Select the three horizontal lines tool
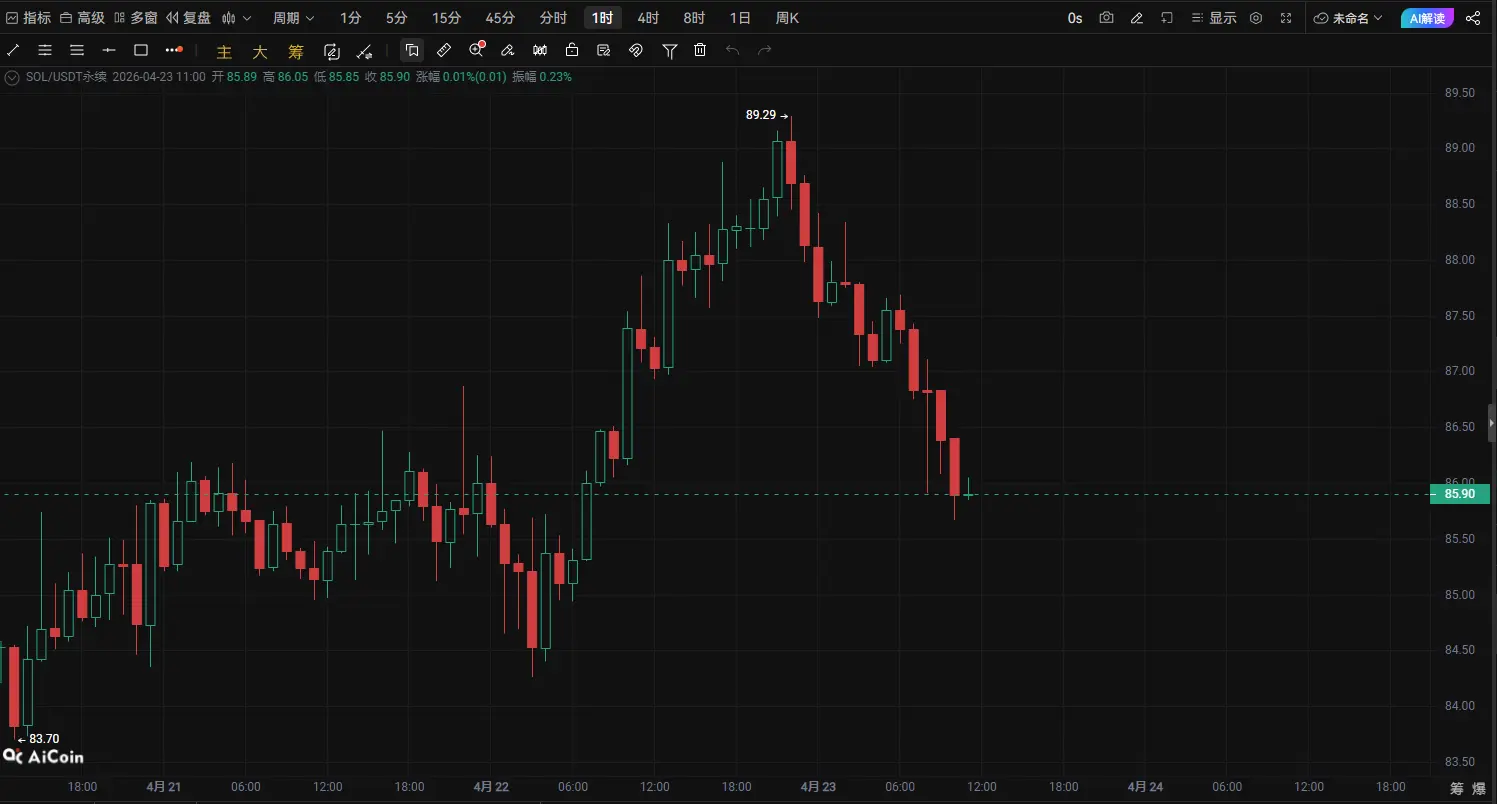 (x=77, y=50)
